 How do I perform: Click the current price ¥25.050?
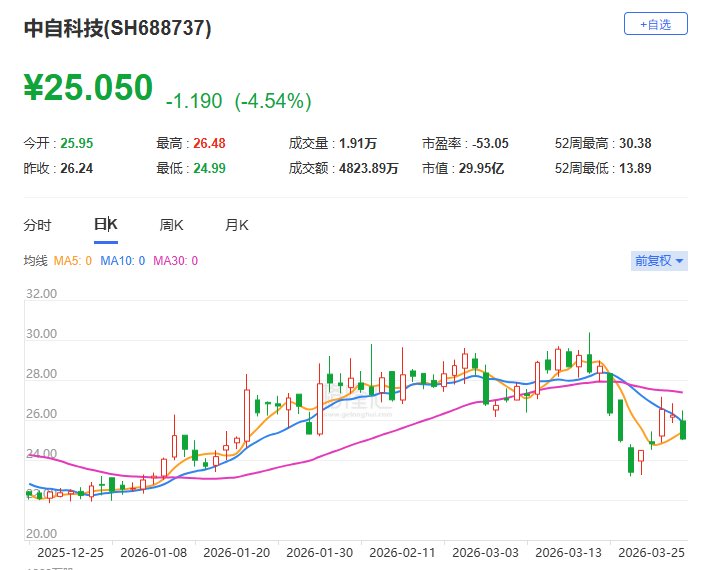tap(88, 88)
